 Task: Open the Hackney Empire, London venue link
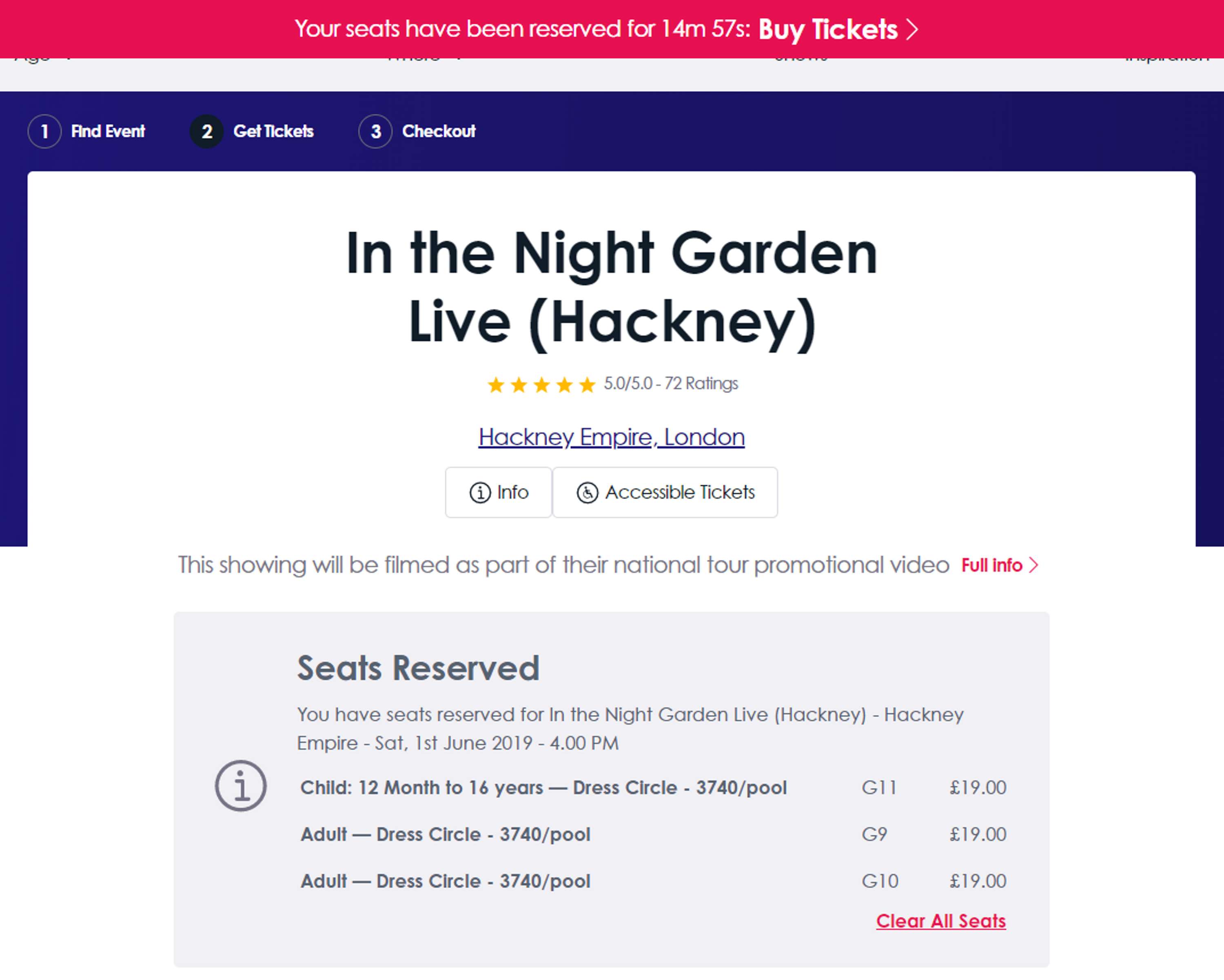coord(612,437)
